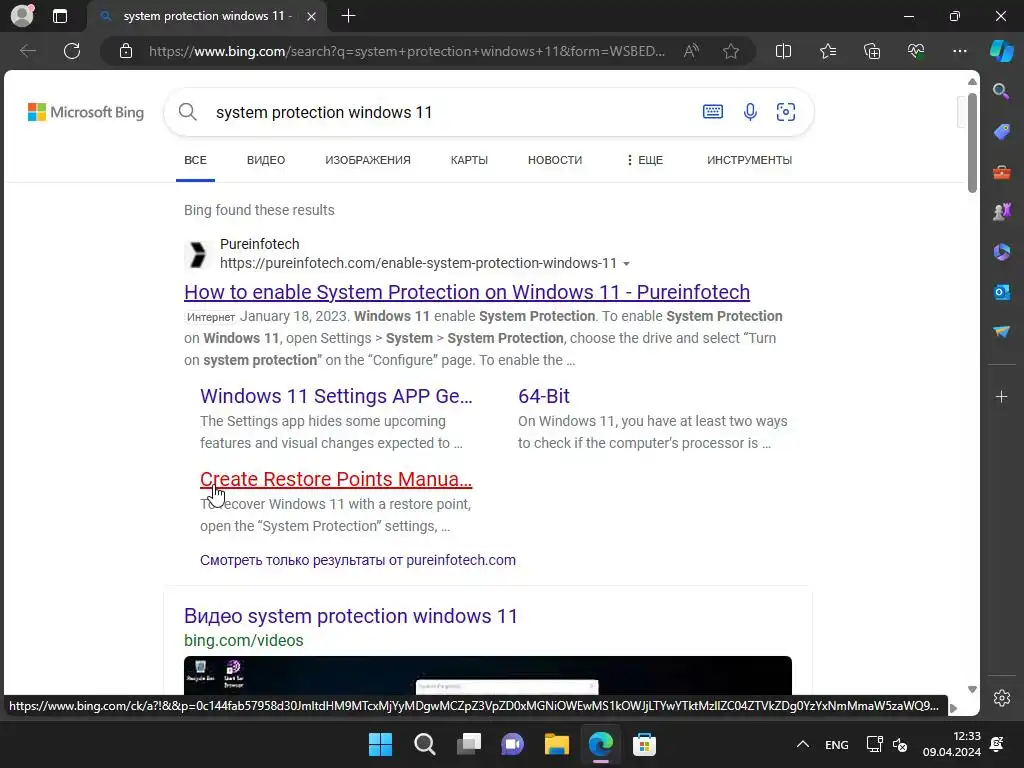
Task: Open the Collections panel
Action: coord(872,51)
